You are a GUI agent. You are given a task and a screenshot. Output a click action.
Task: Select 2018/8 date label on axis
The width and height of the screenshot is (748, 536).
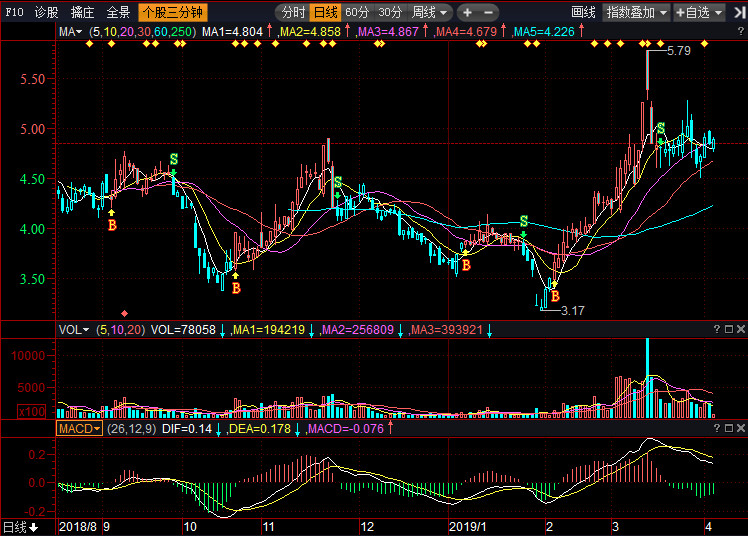(78, 527)
